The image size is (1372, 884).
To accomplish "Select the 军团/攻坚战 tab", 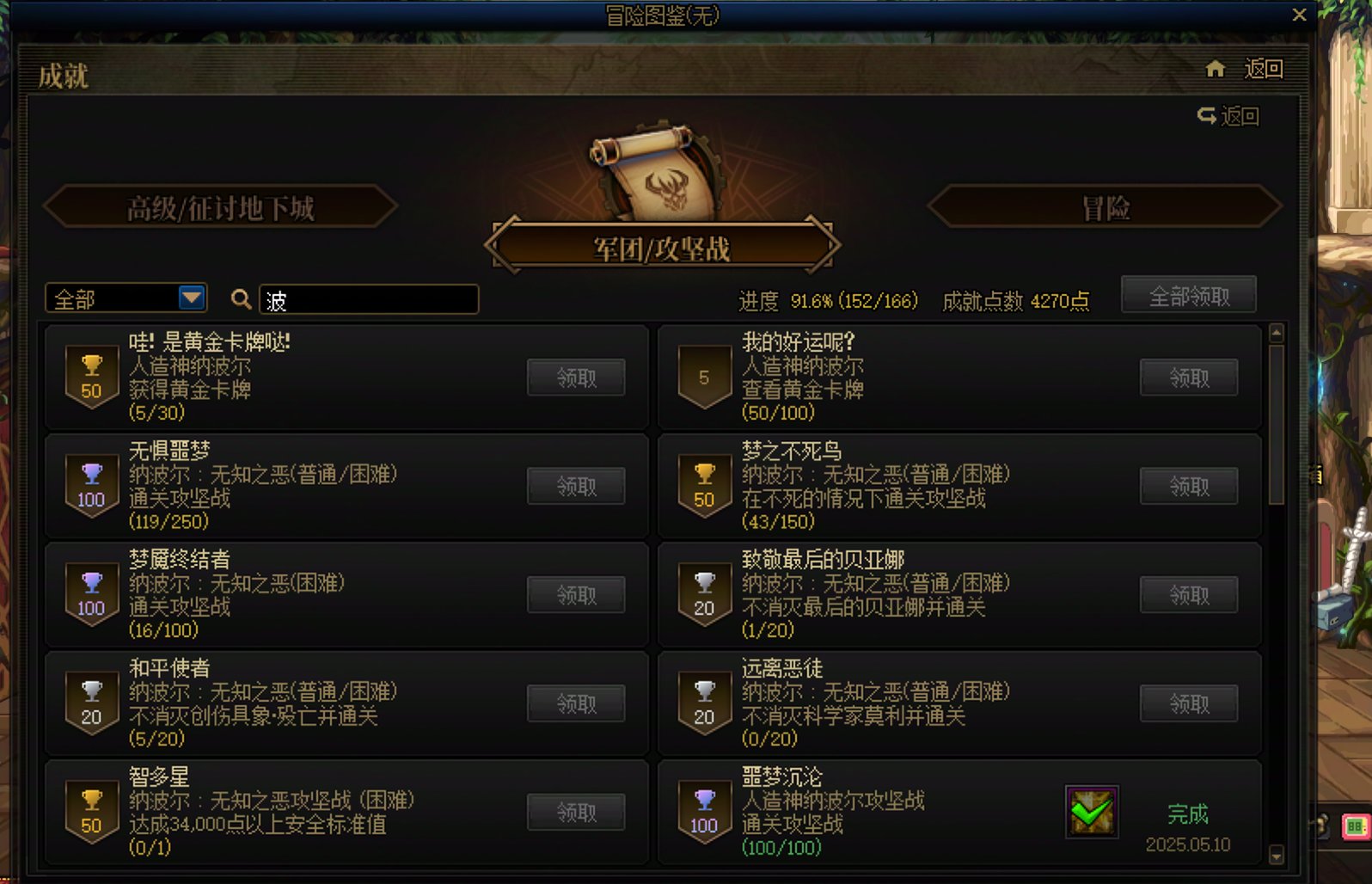I will click(x=661, y=248).
